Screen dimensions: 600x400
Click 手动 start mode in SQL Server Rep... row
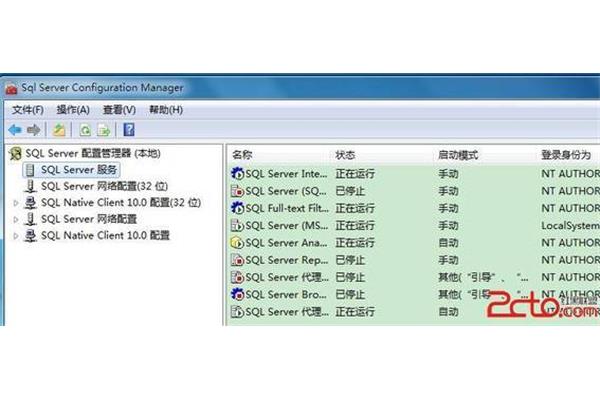[448, 260]
